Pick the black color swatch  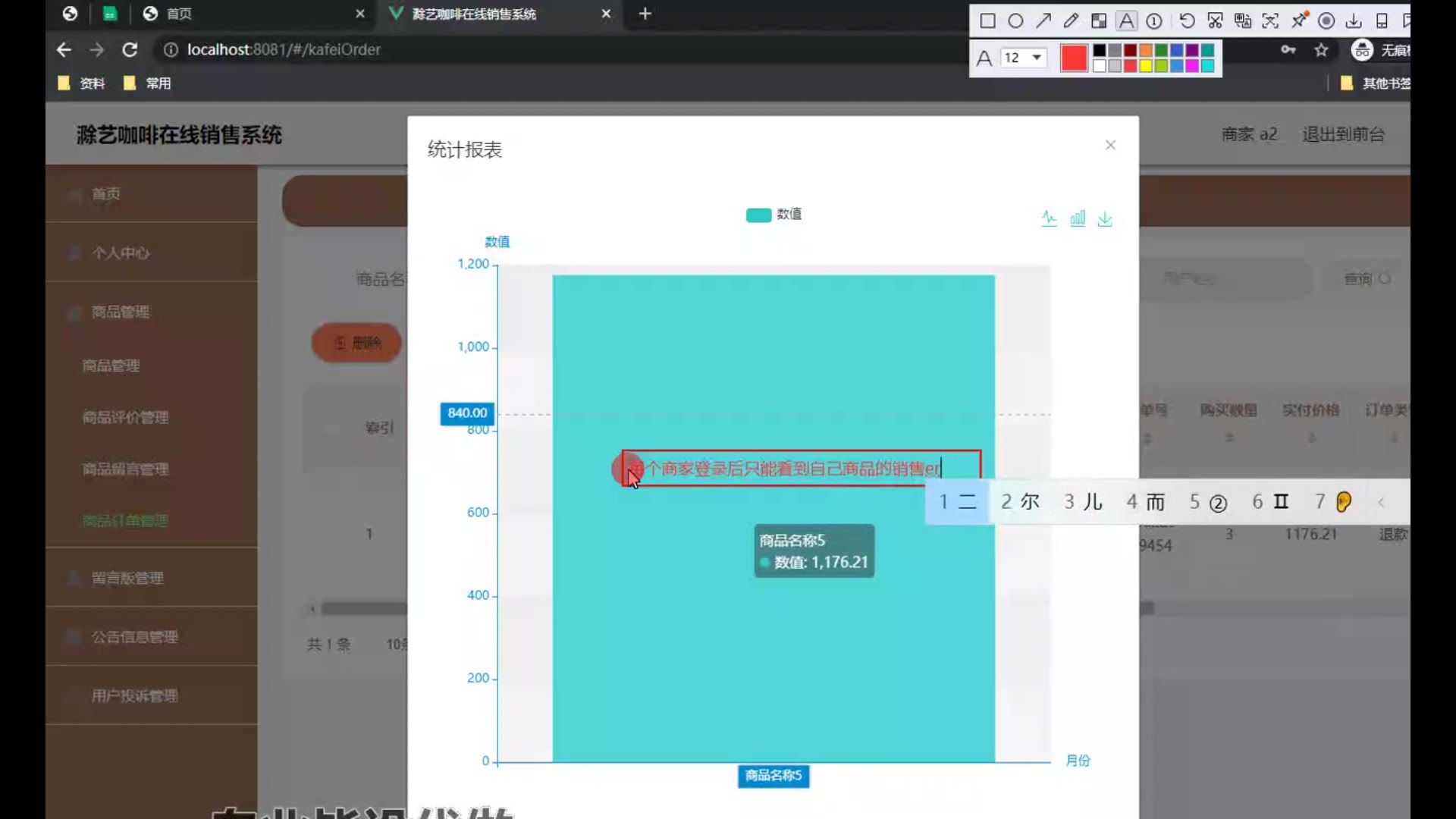tap(1099, 50)
